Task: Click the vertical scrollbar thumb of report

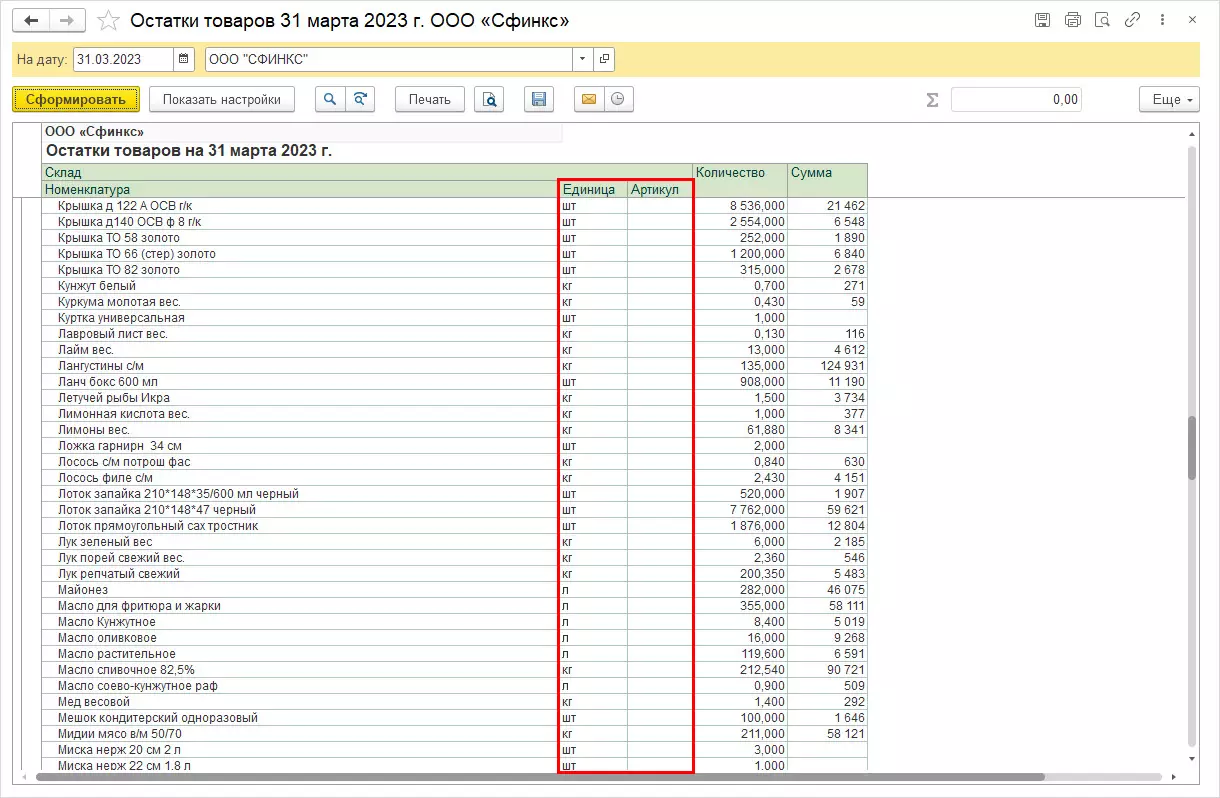Action: pos(1191,448)
